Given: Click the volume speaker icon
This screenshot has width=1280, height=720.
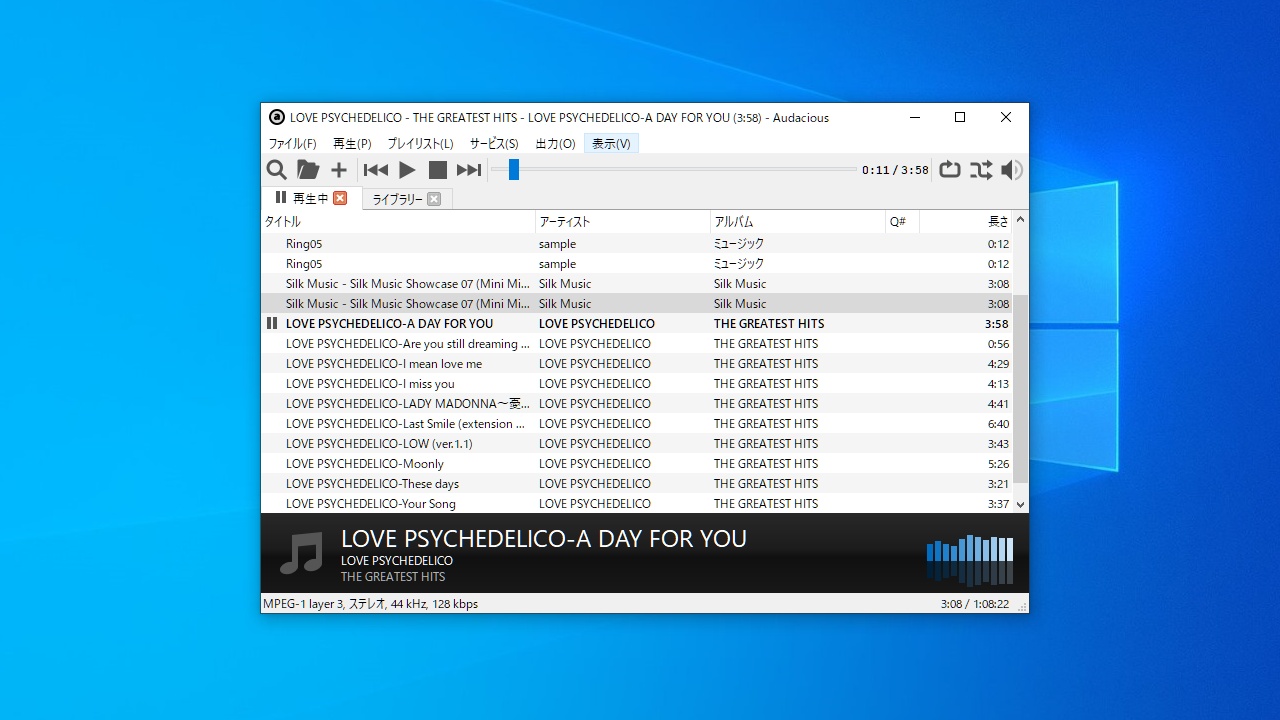Looking at the screenshot, I should (1012, 170).
